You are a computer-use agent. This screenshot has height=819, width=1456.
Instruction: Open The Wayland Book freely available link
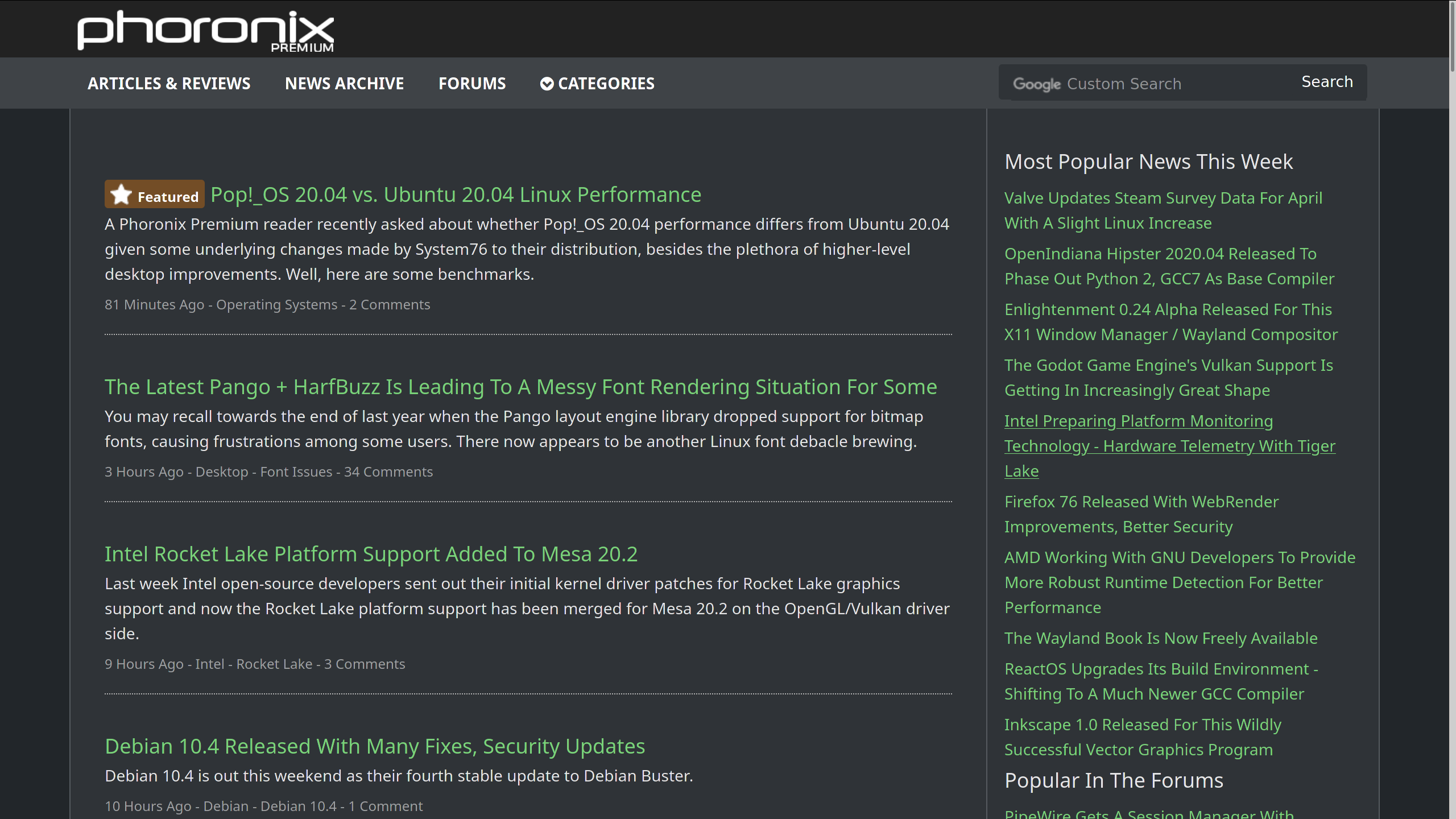click(x=1160, y=638)
